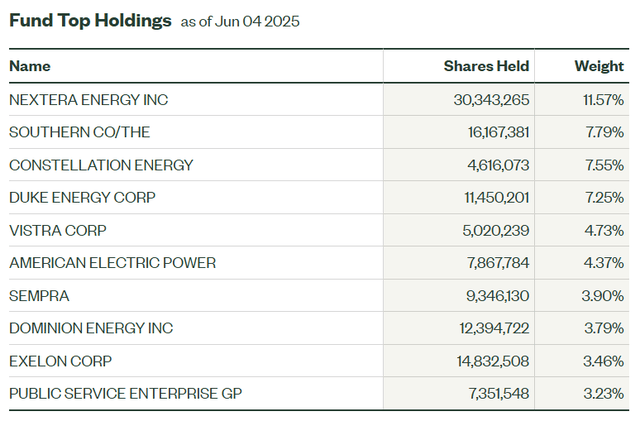This screenshot has width=640, height=421.
Task: Click the Name column header
Action: [x=29, y=66]
